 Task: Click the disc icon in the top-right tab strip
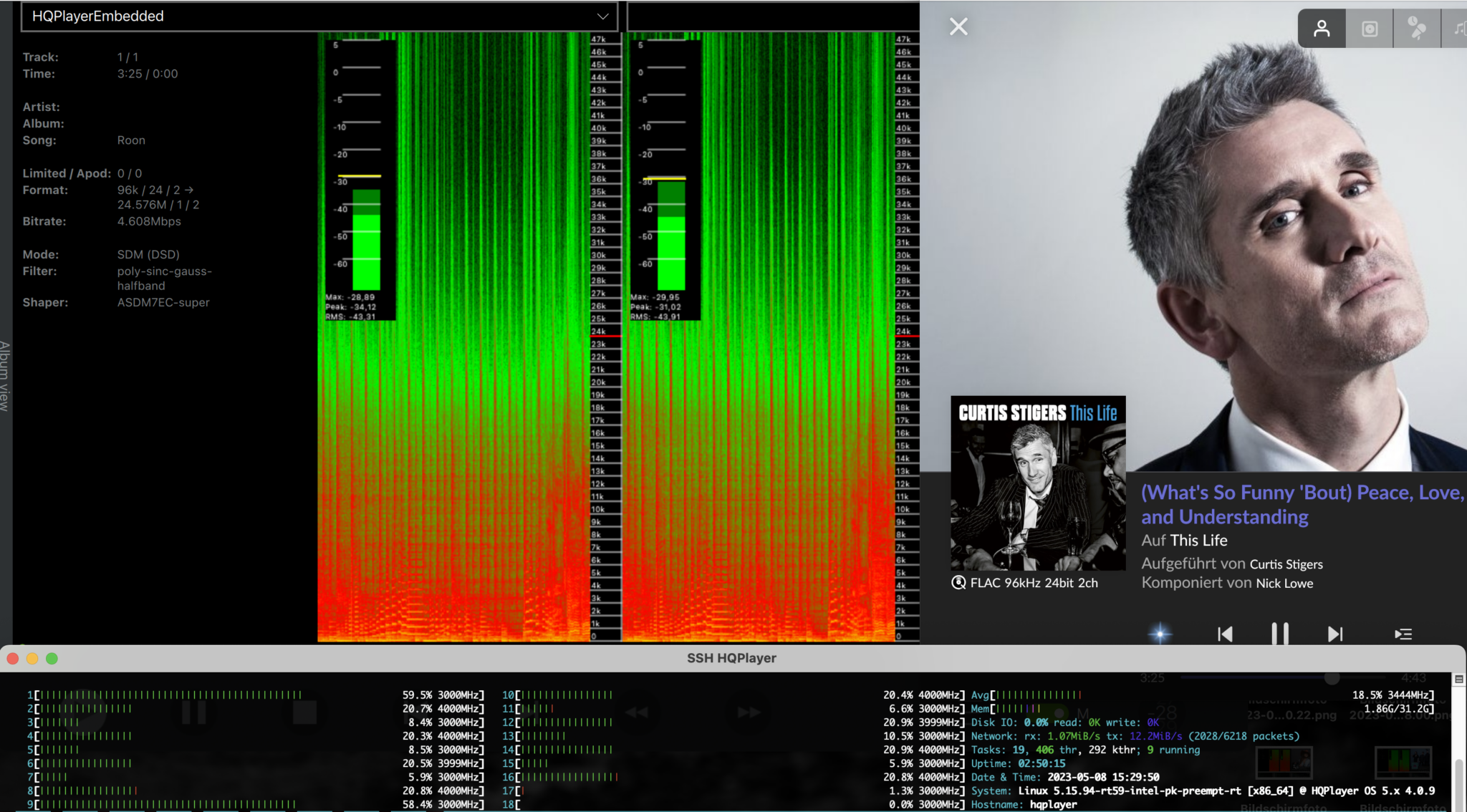pos(1369,29)
